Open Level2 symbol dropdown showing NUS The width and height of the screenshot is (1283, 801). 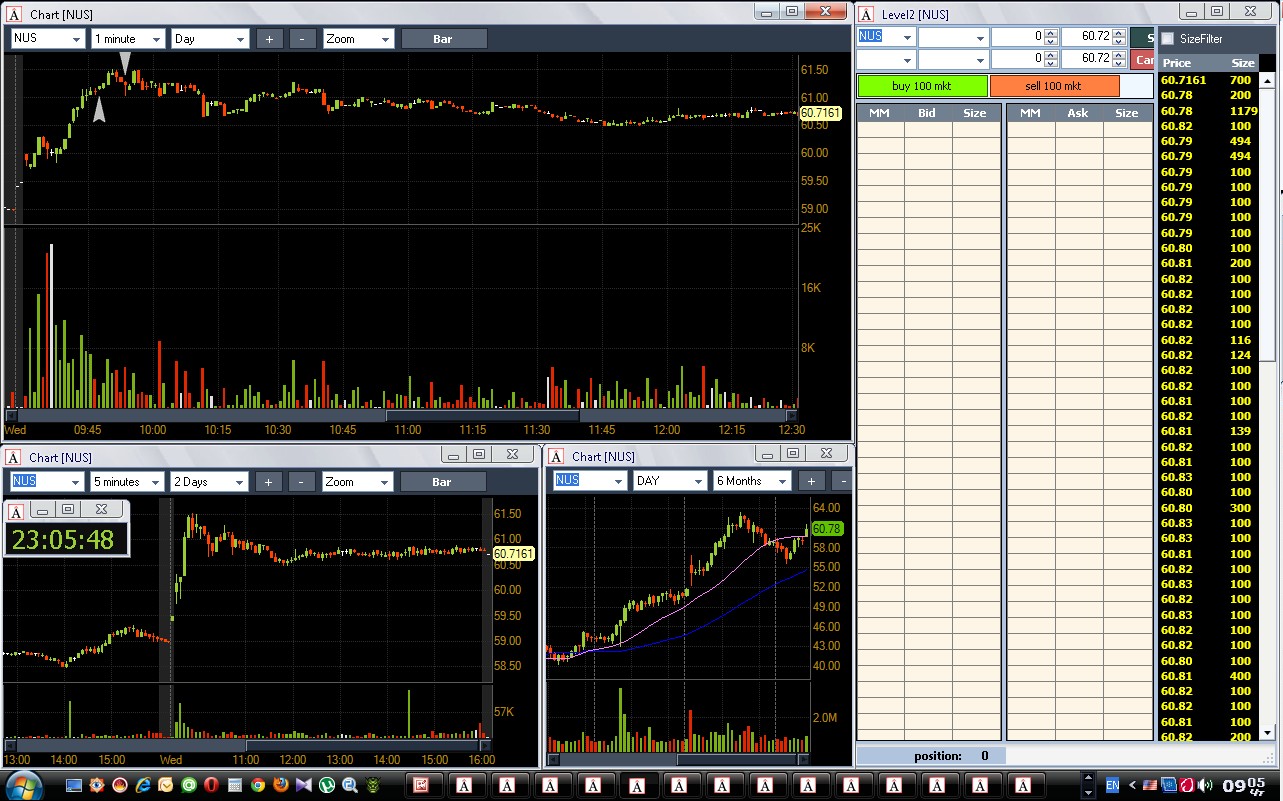pos(886,37)
